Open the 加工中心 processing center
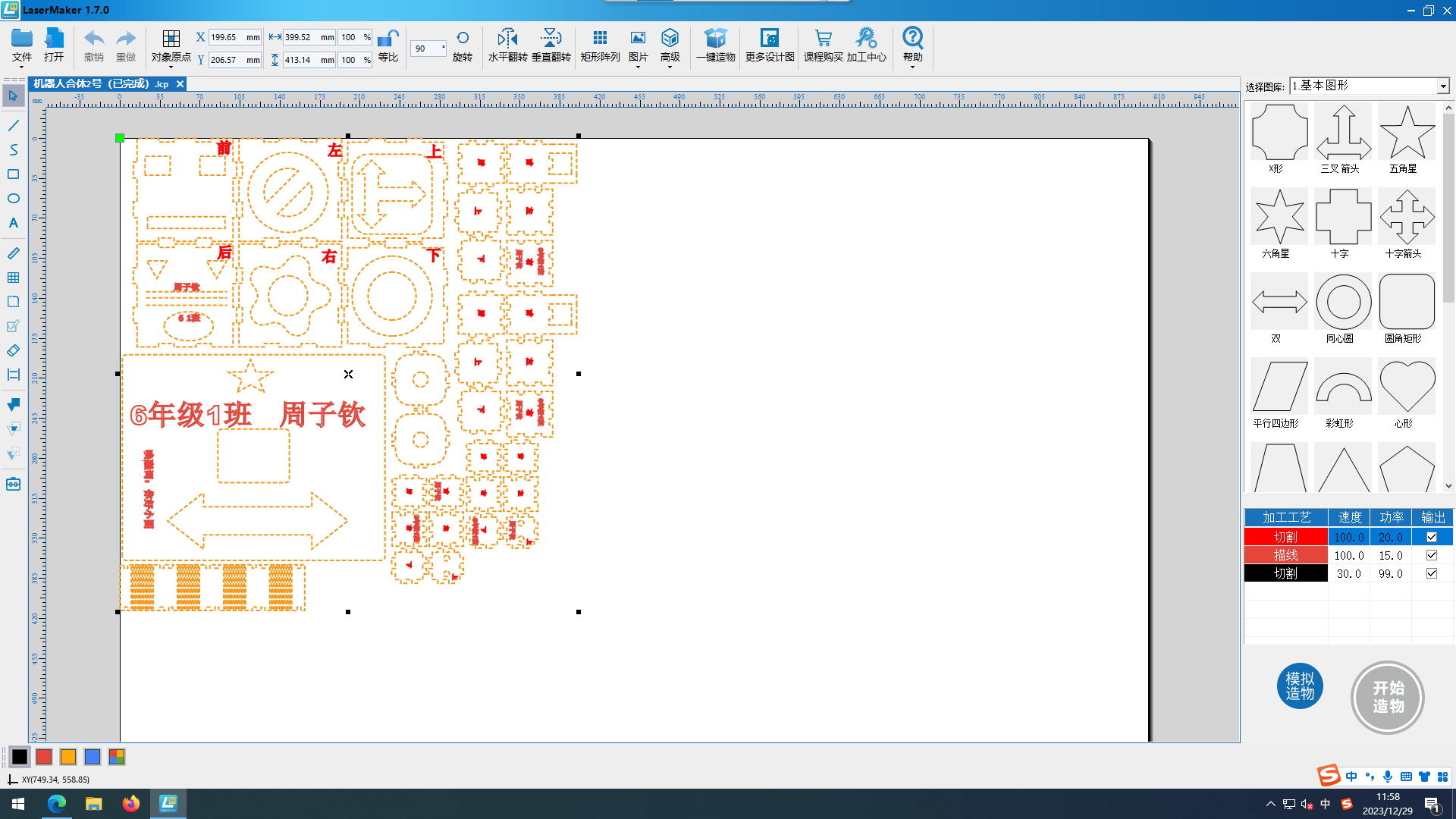Screen dimensions: 1456x819 point(867,45)
